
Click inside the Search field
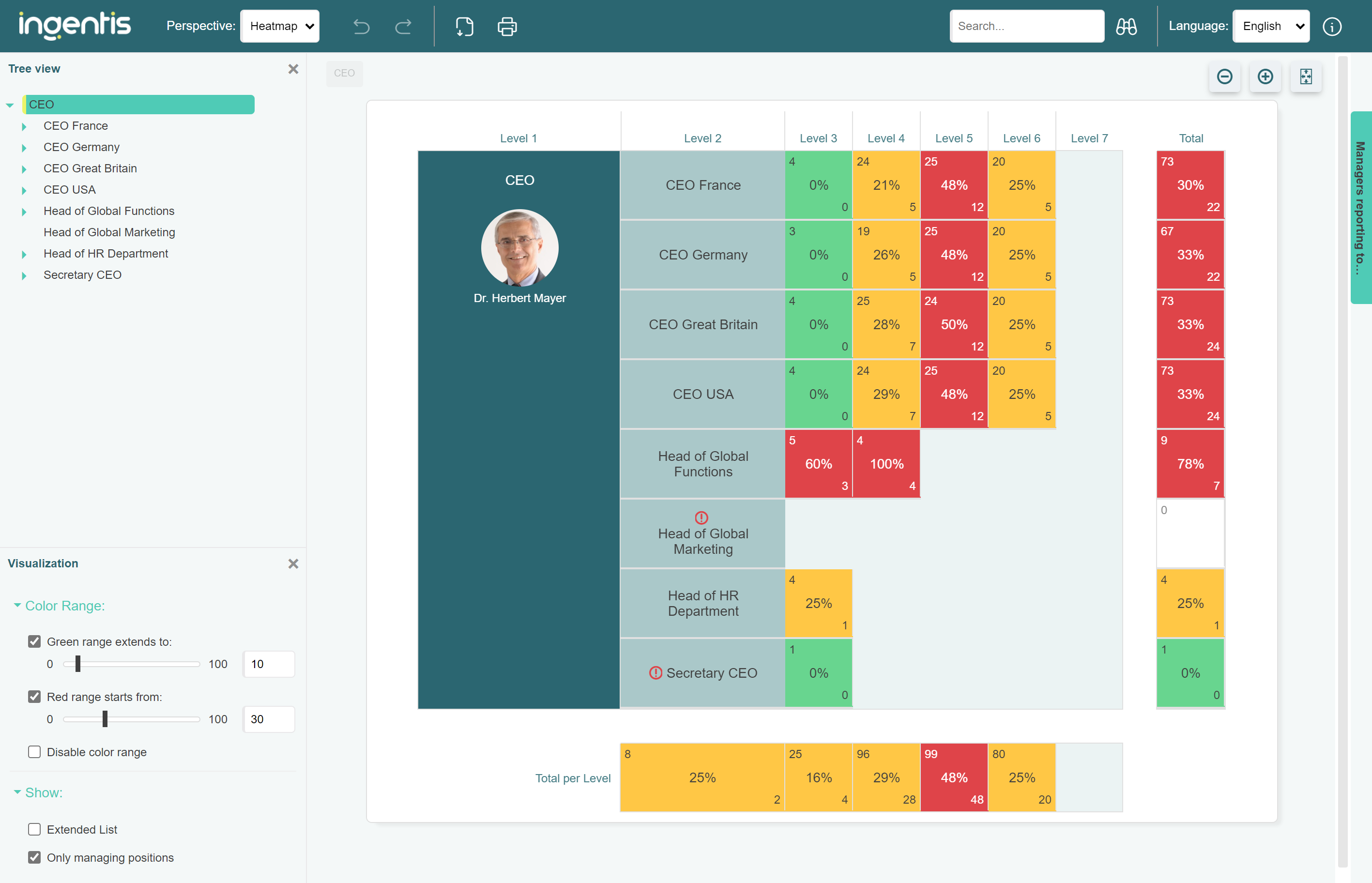point(1026,26)
